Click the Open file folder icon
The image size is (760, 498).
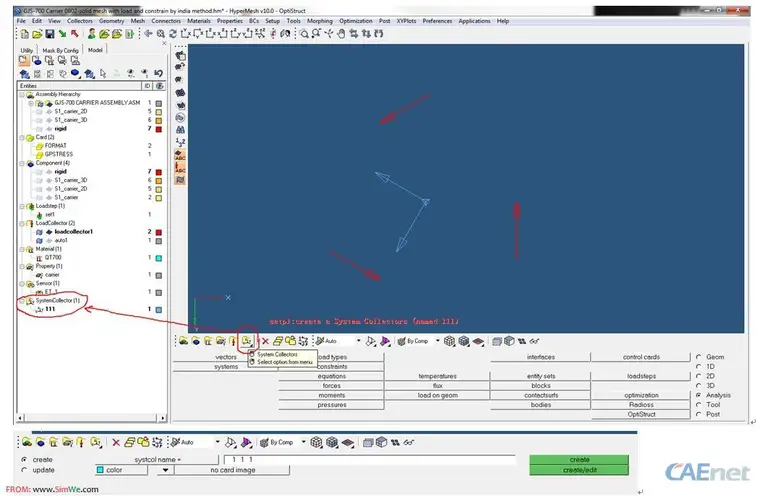tap(37, 34)
